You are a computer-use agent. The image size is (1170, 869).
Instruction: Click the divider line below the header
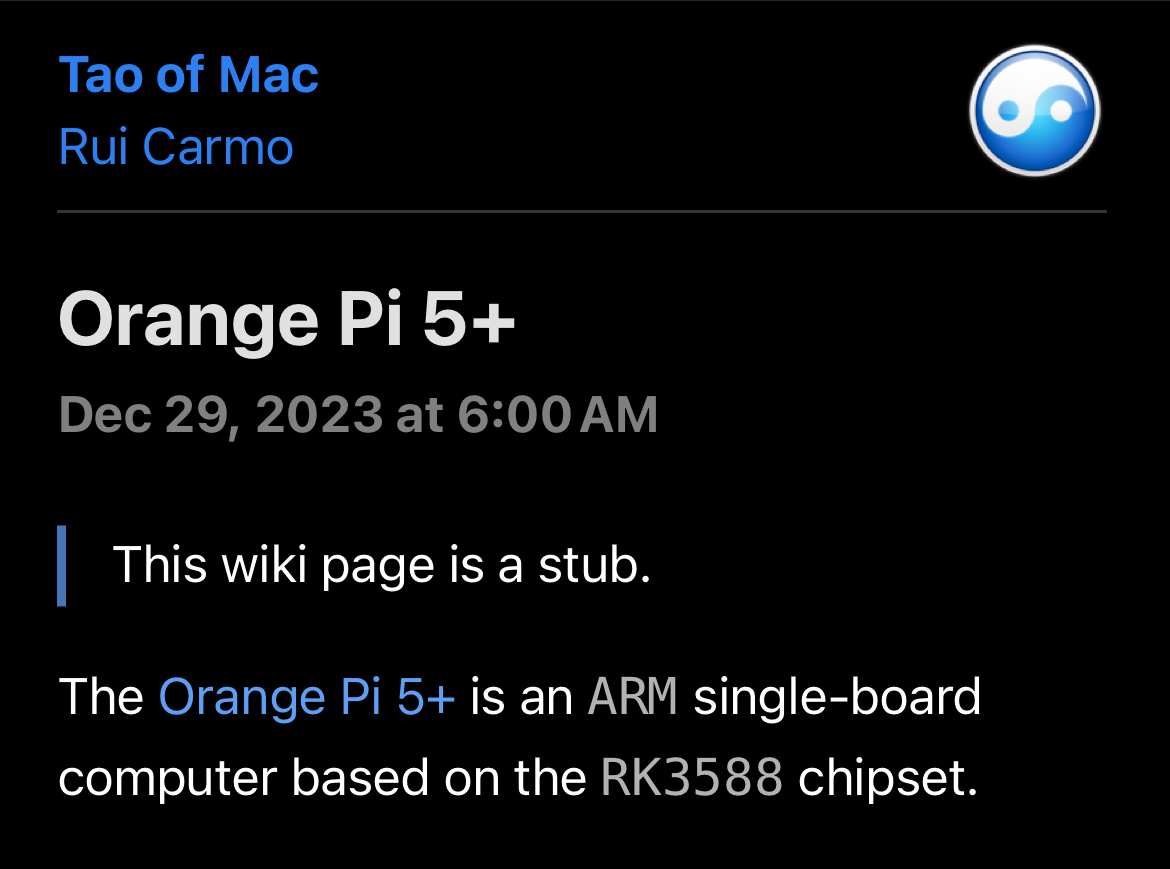582,212
